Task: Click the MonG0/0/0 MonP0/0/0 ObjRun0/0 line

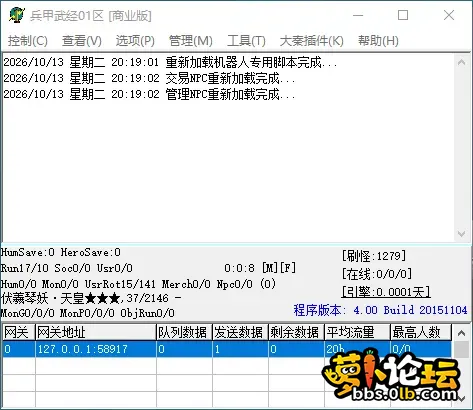Action: [88, 313]
